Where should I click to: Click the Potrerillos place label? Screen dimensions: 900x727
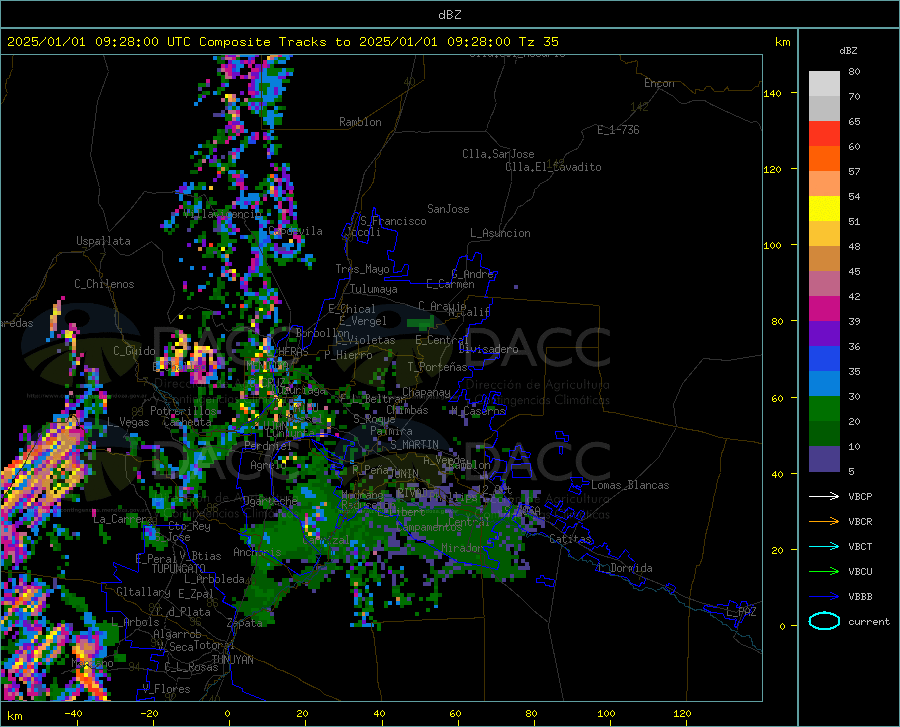click(x=183, y=411)
